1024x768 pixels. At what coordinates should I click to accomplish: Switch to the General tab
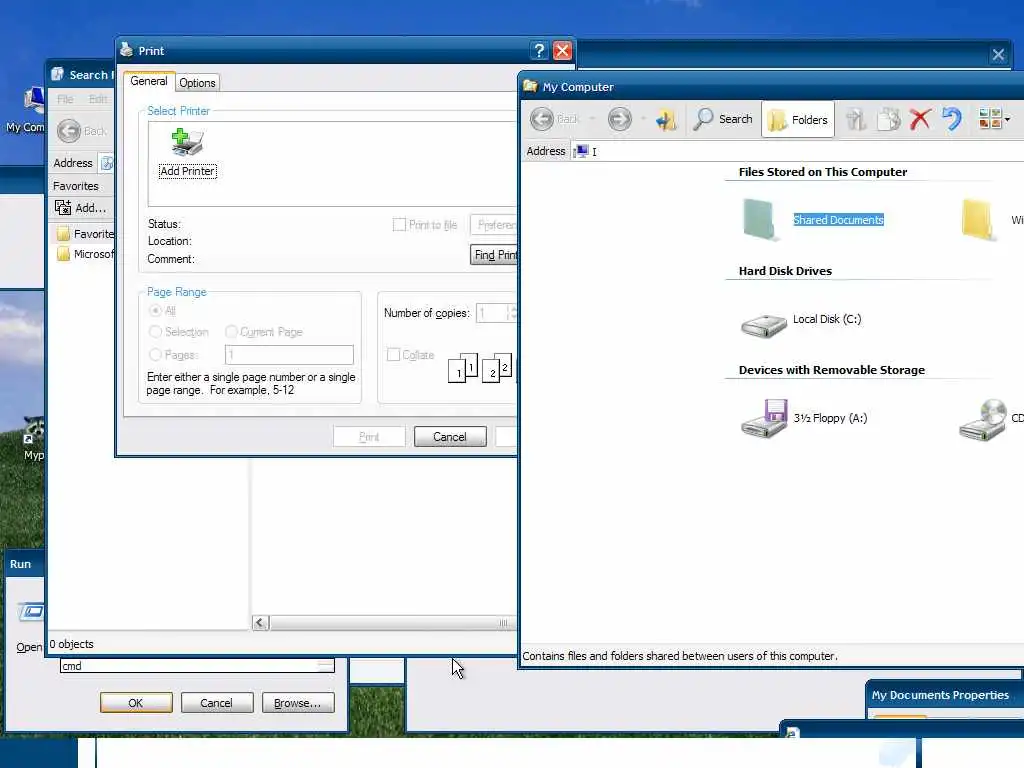pos(149,81)
